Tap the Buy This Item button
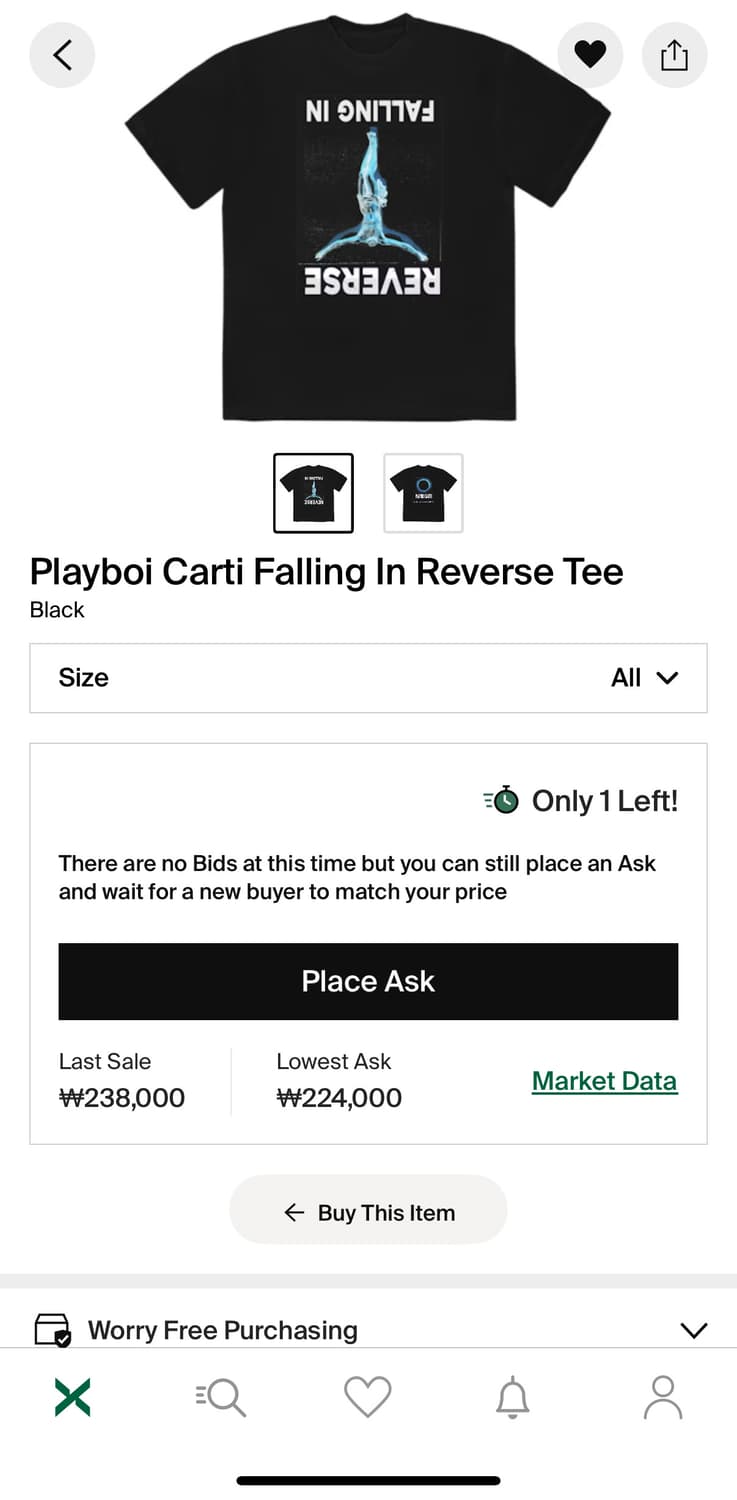Image resolution: width=737 pixels, height=1500 pixels. [x=368, y=1212]
